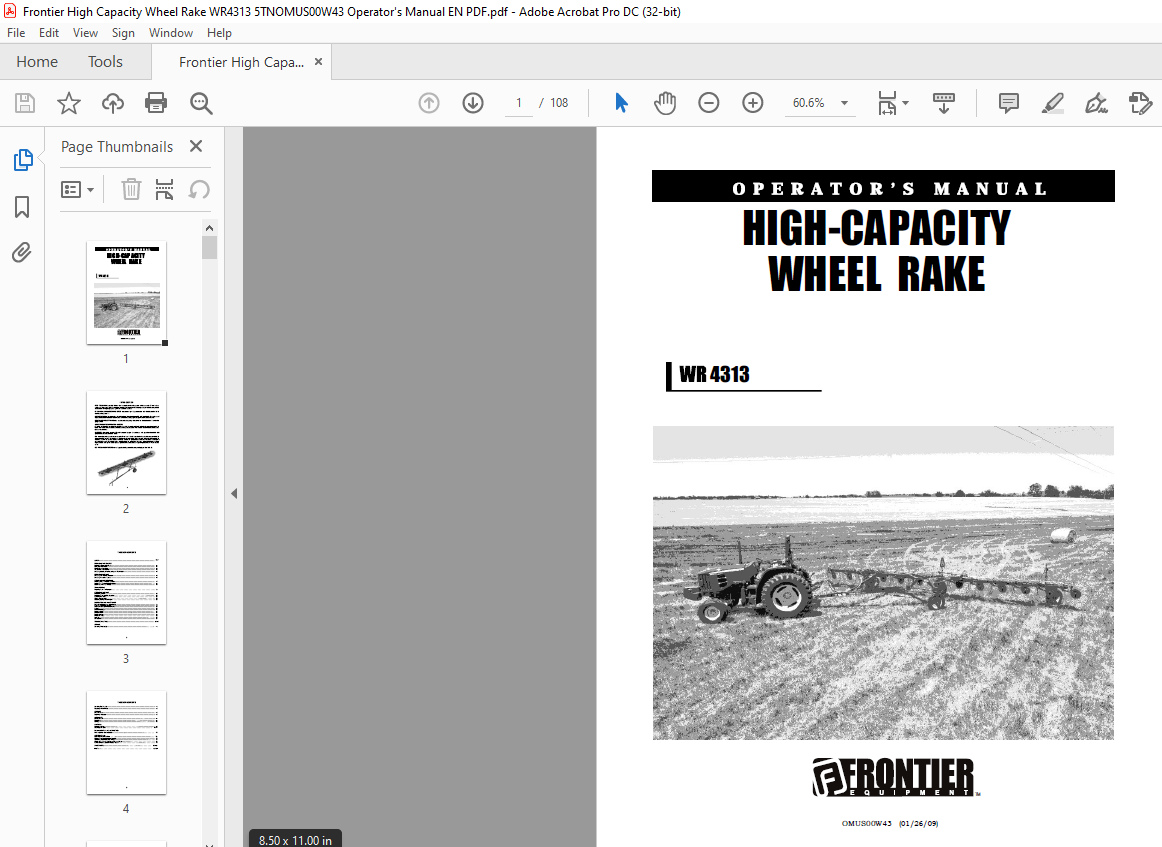
Task: Open the Find text search tool
Action: pos(201,103)
